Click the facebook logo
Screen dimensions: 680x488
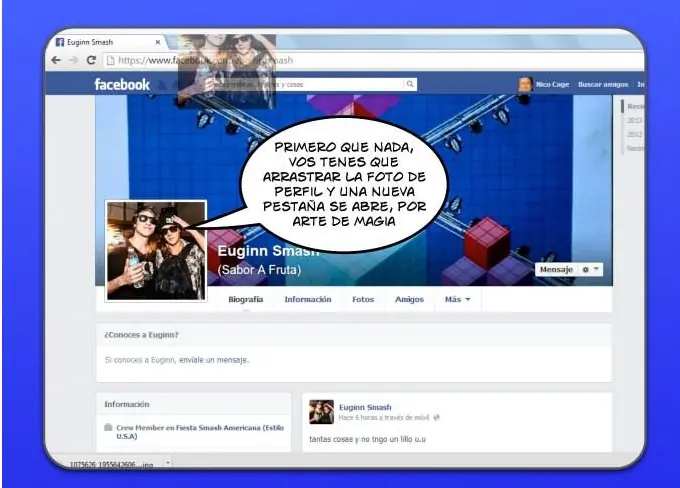pos(122,84)
